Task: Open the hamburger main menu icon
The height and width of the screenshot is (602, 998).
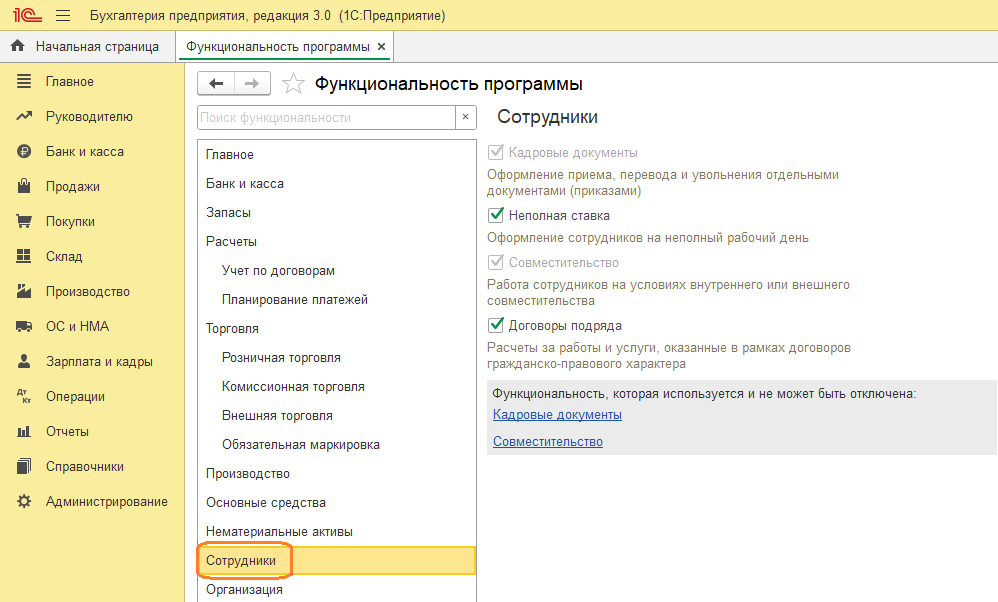Action: [63, 16]
